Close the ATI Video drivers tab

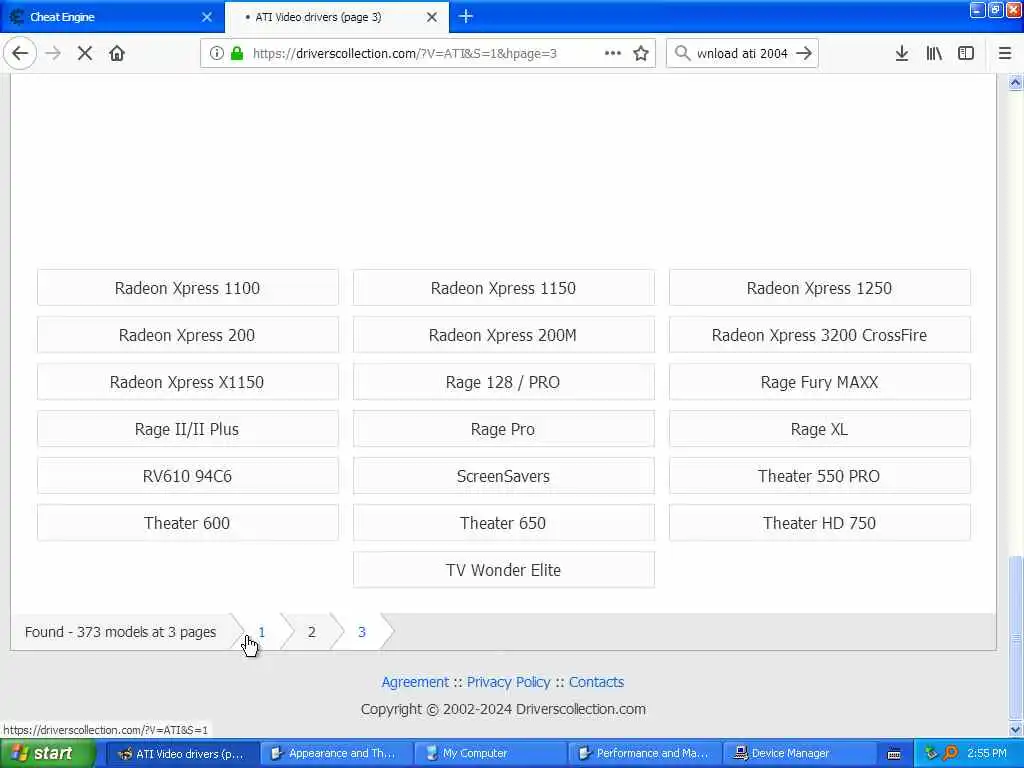[x=432, y=17]
